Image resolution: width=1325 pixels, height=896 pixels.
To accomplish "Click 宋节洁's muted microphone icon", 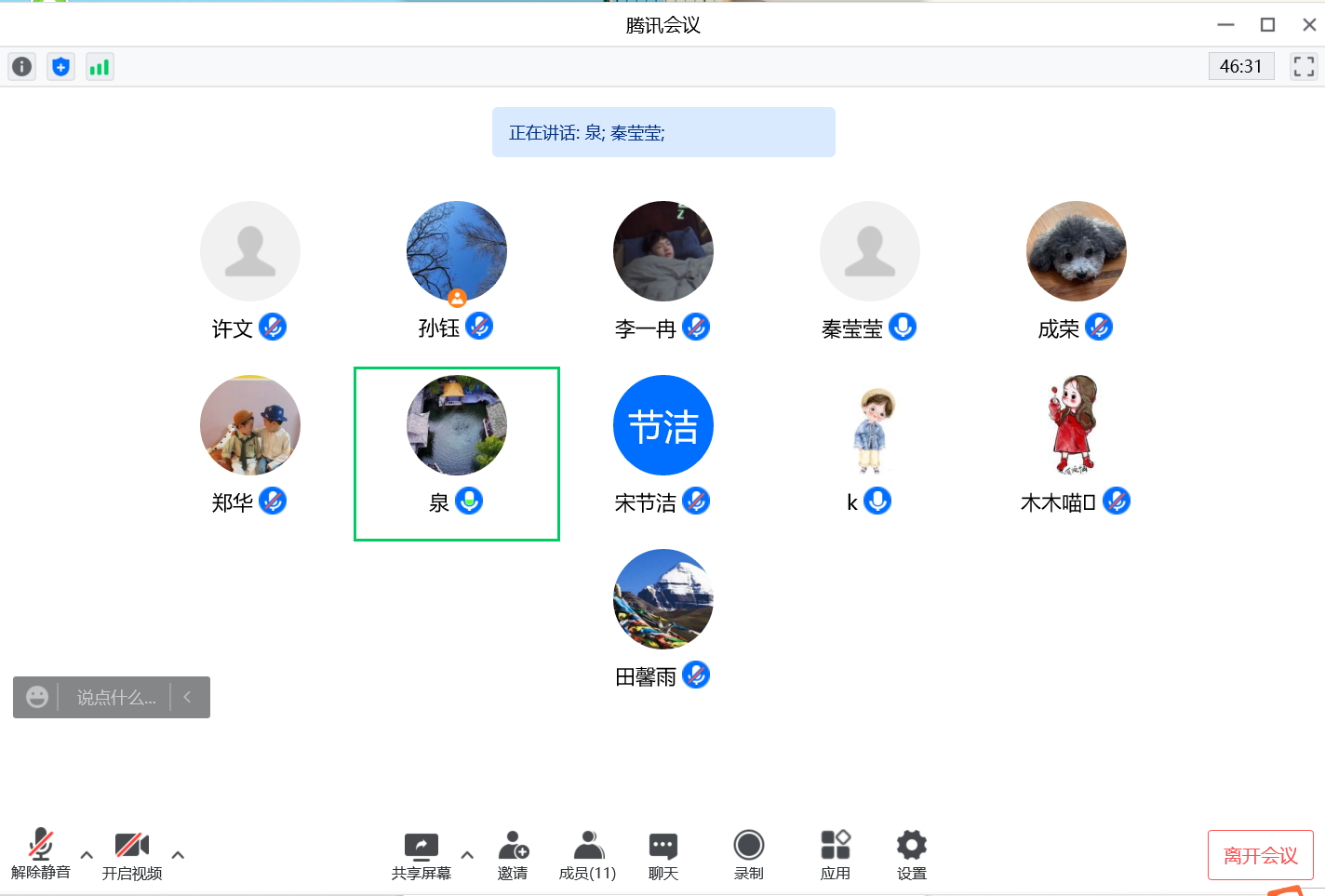I will [696, 501].
